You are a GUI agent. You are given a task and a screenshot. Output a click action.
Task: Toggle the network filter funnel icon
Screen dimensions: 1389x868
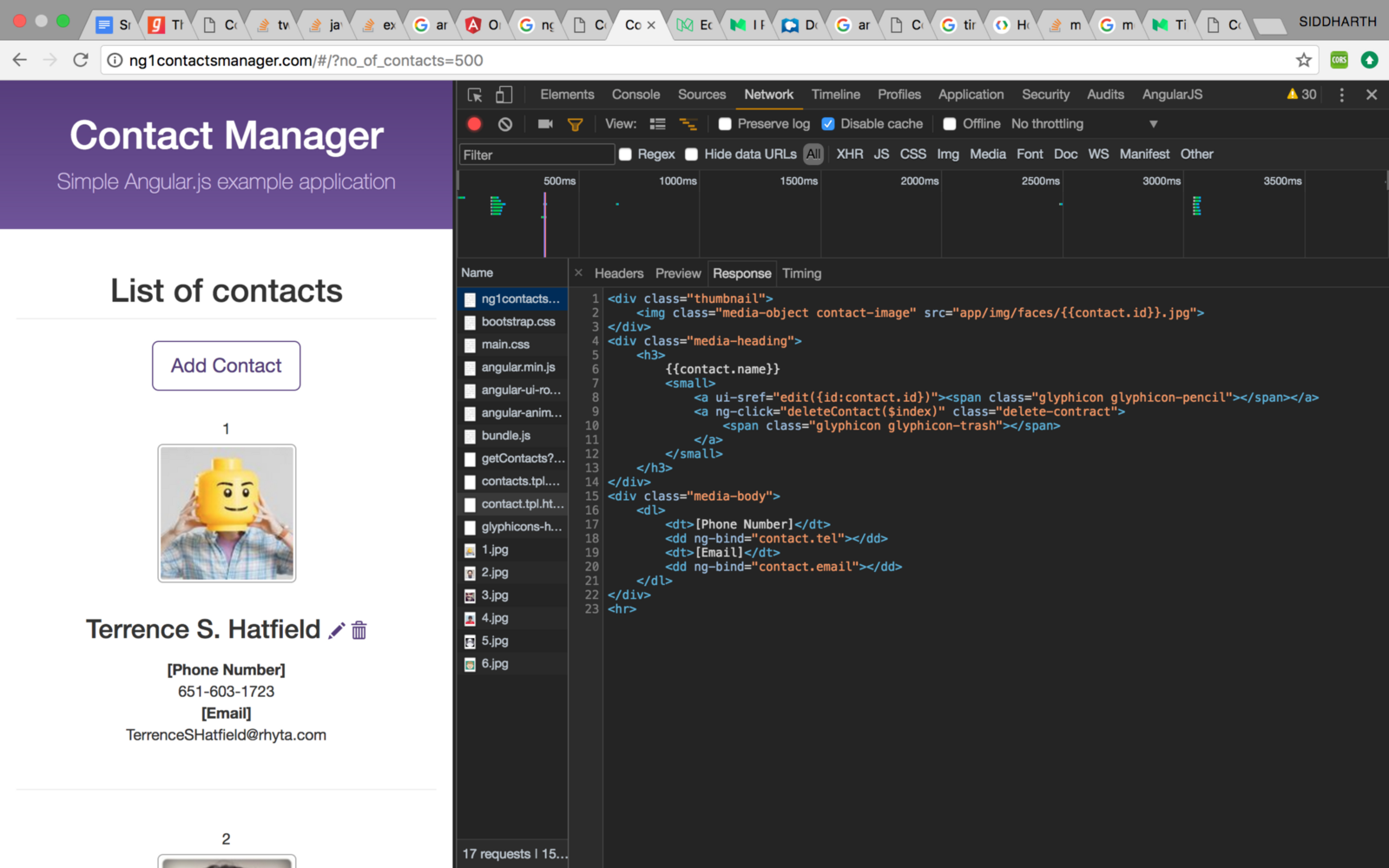[x=575, y=124]
